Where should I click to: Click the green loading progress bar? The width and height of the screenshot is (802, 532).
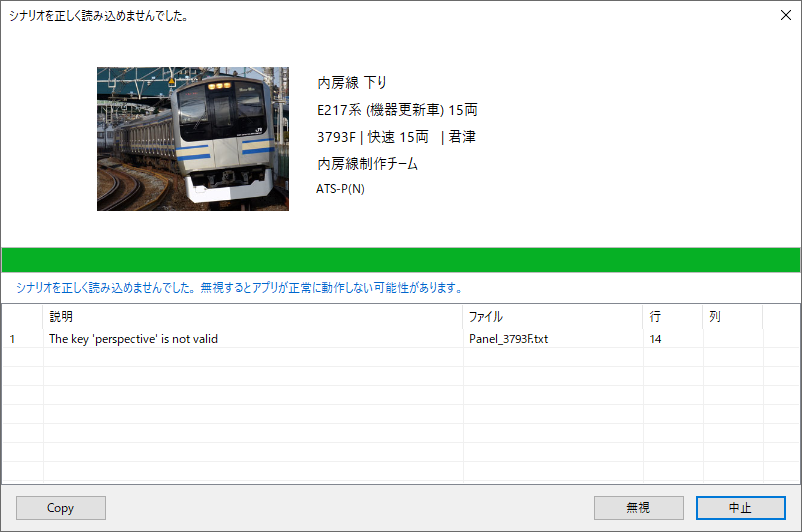click(x=400, y=260)
